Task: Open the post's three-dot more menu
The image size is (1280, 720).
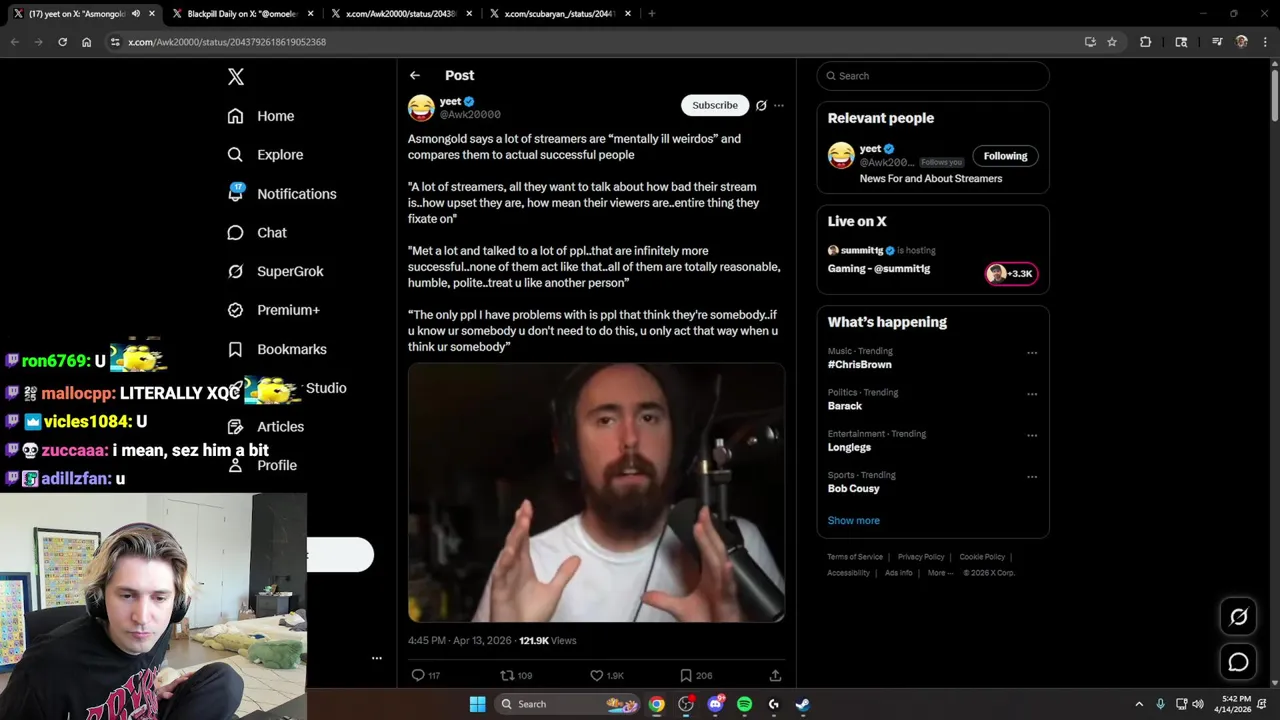Action: point(779,105)
